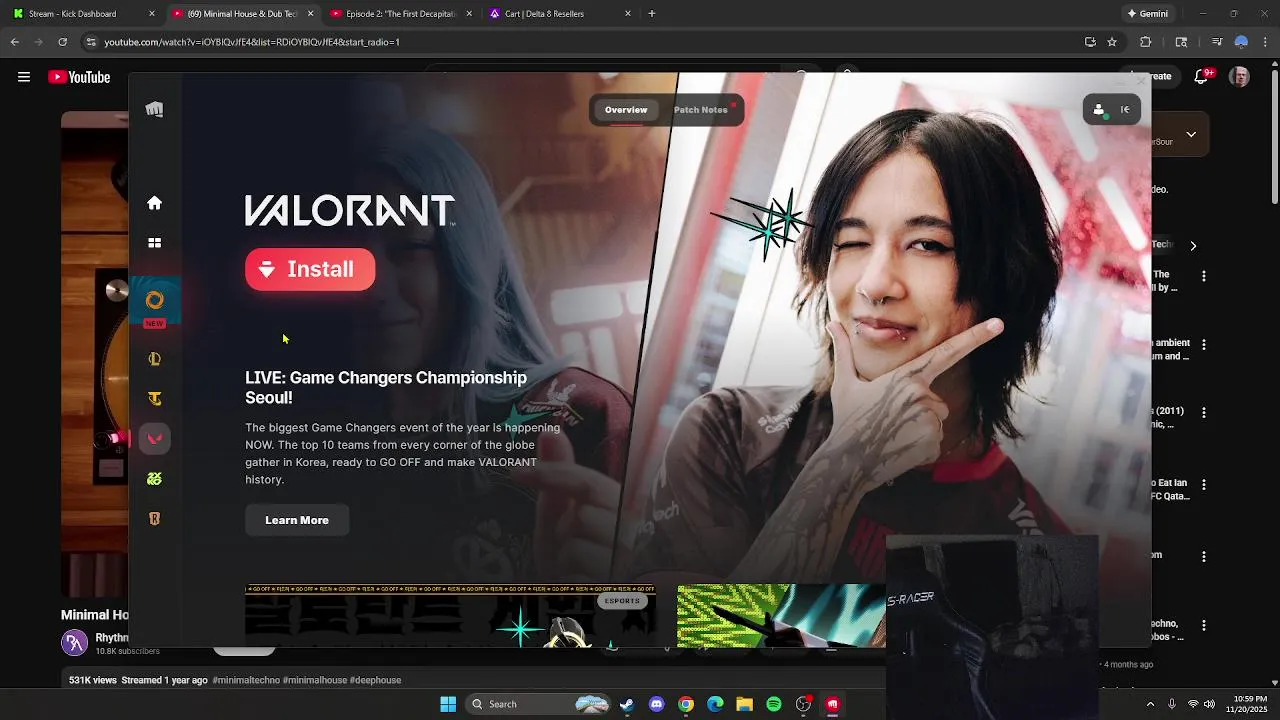
Task: Show next filter chips with the arrow
Action: click(1193, 246)
